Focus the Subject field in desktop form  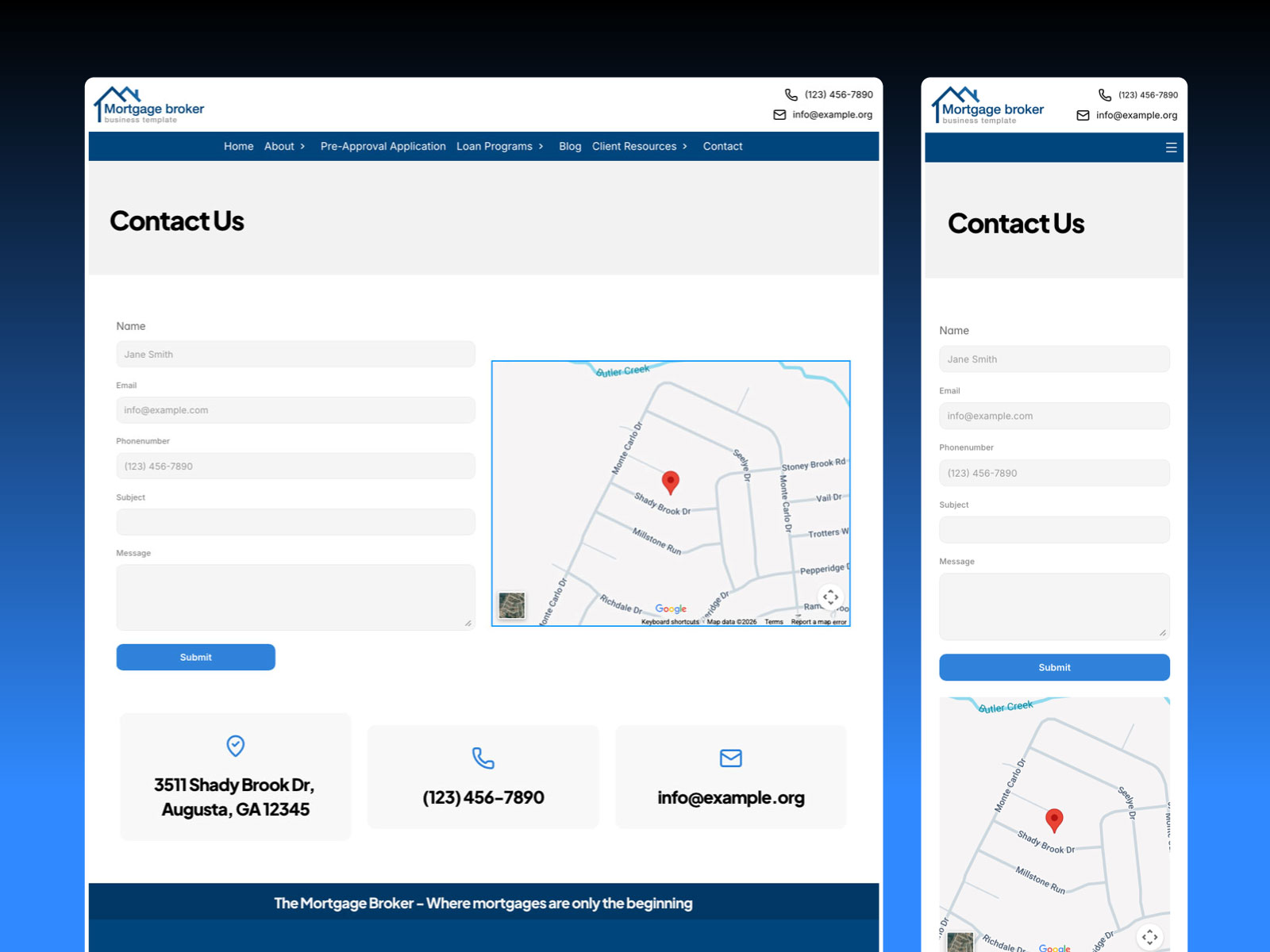(x=296, y=522)
